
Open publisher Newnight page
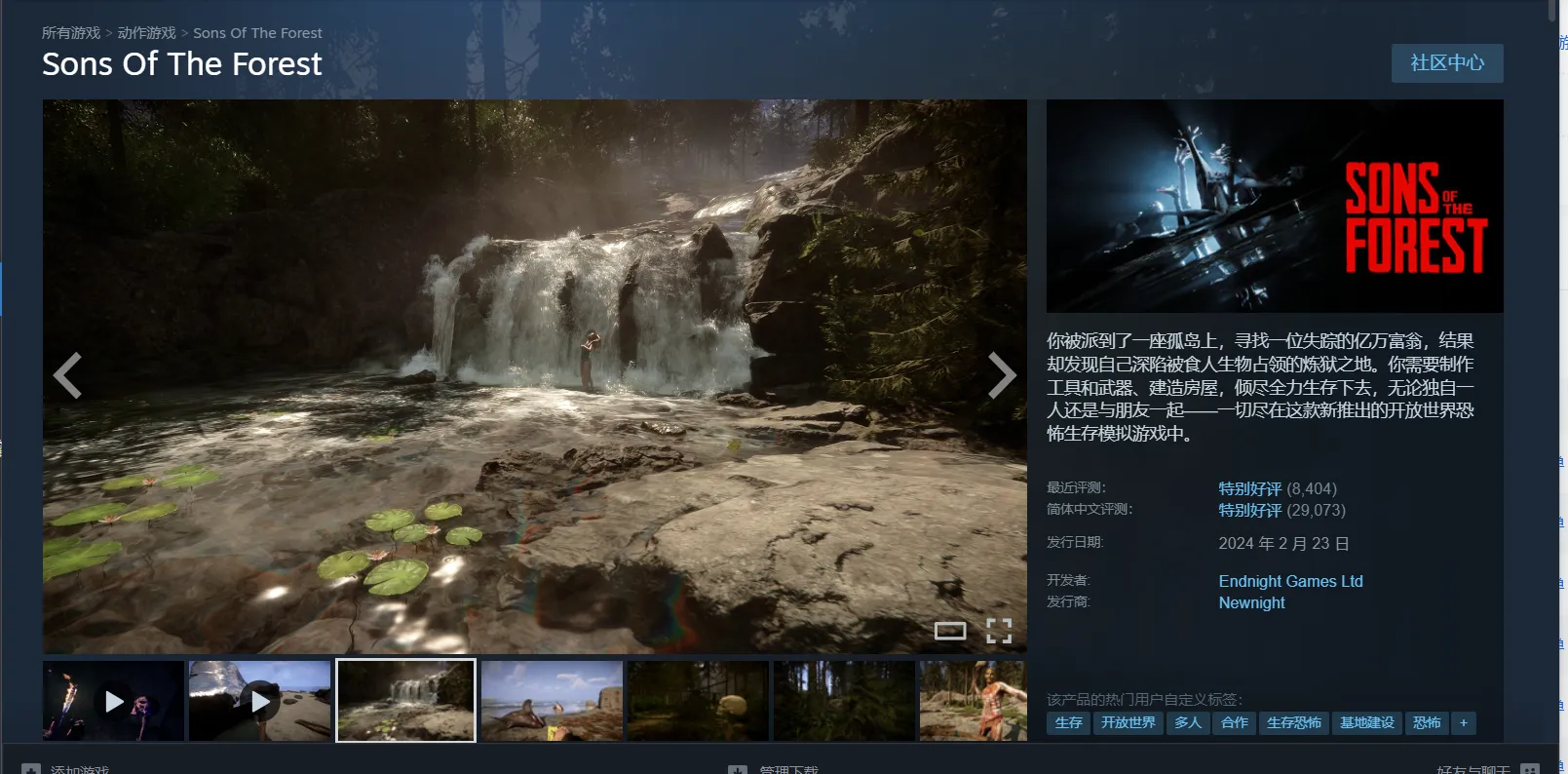point(1251,602)
